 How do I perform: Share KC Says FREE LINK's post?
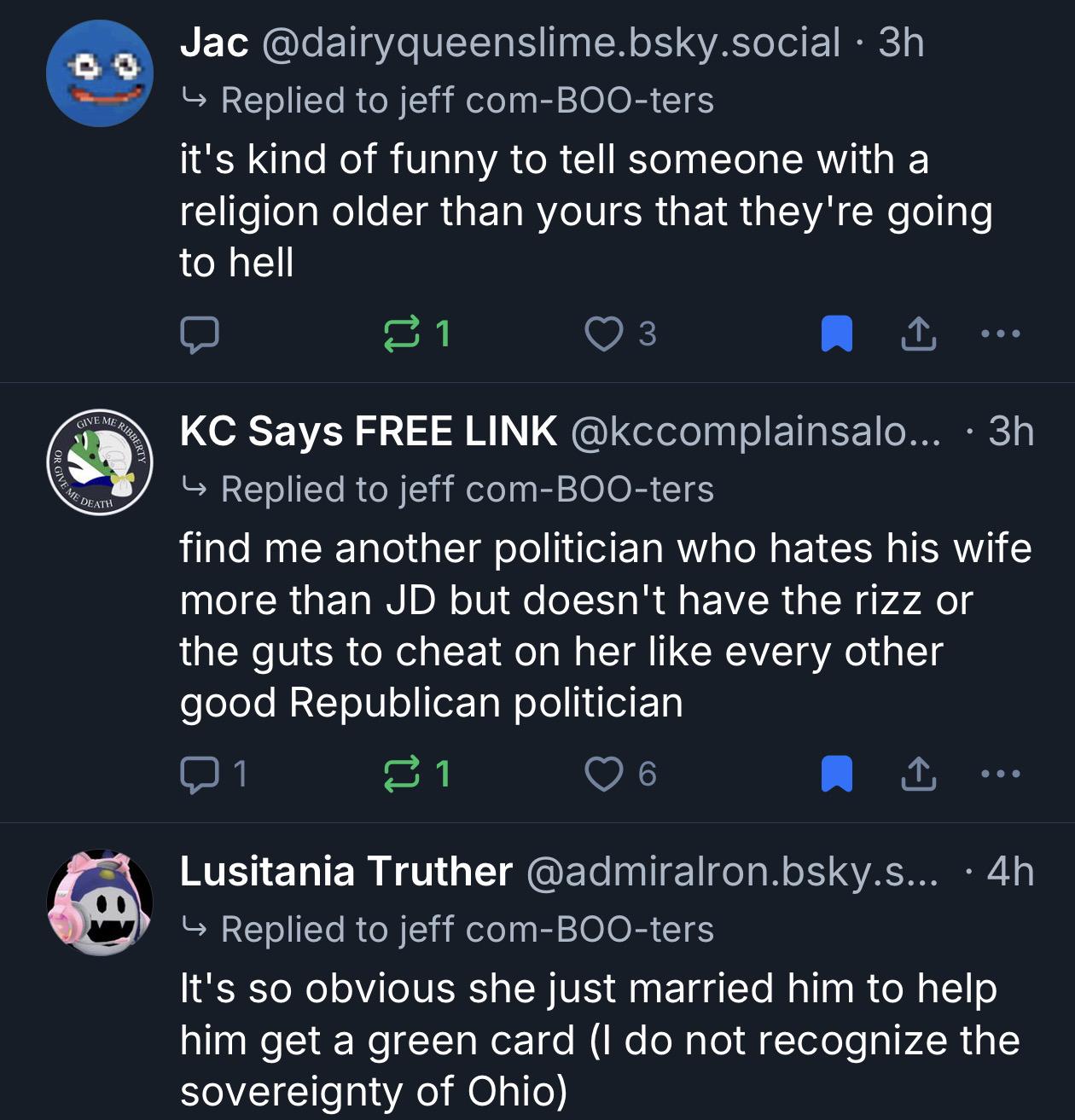click(x=919, y=775)
